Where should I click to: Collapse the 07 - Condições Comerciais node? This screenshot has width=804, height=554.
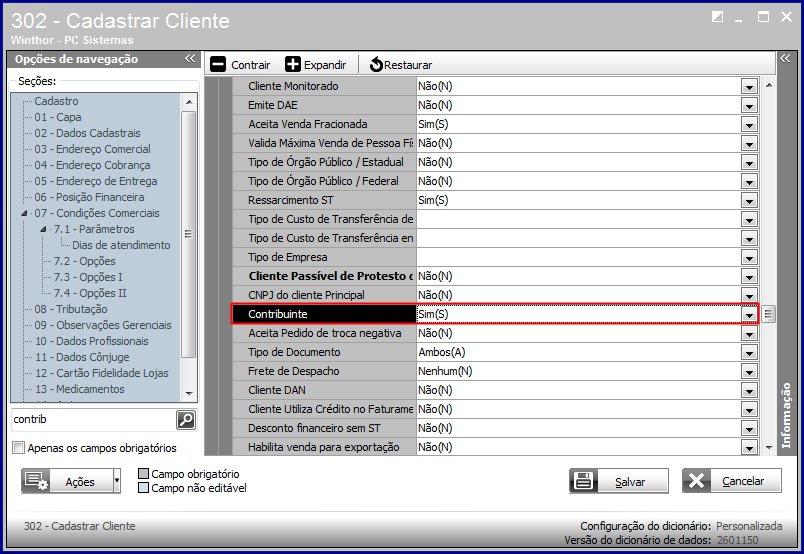(24, 213)
